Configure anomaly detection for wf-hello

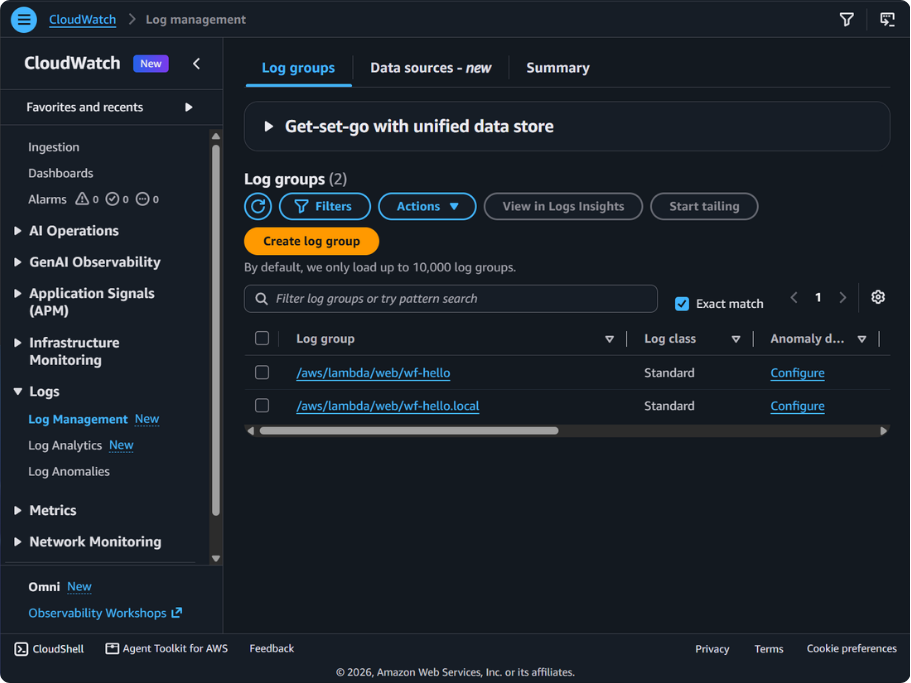[x=797, y=373]
